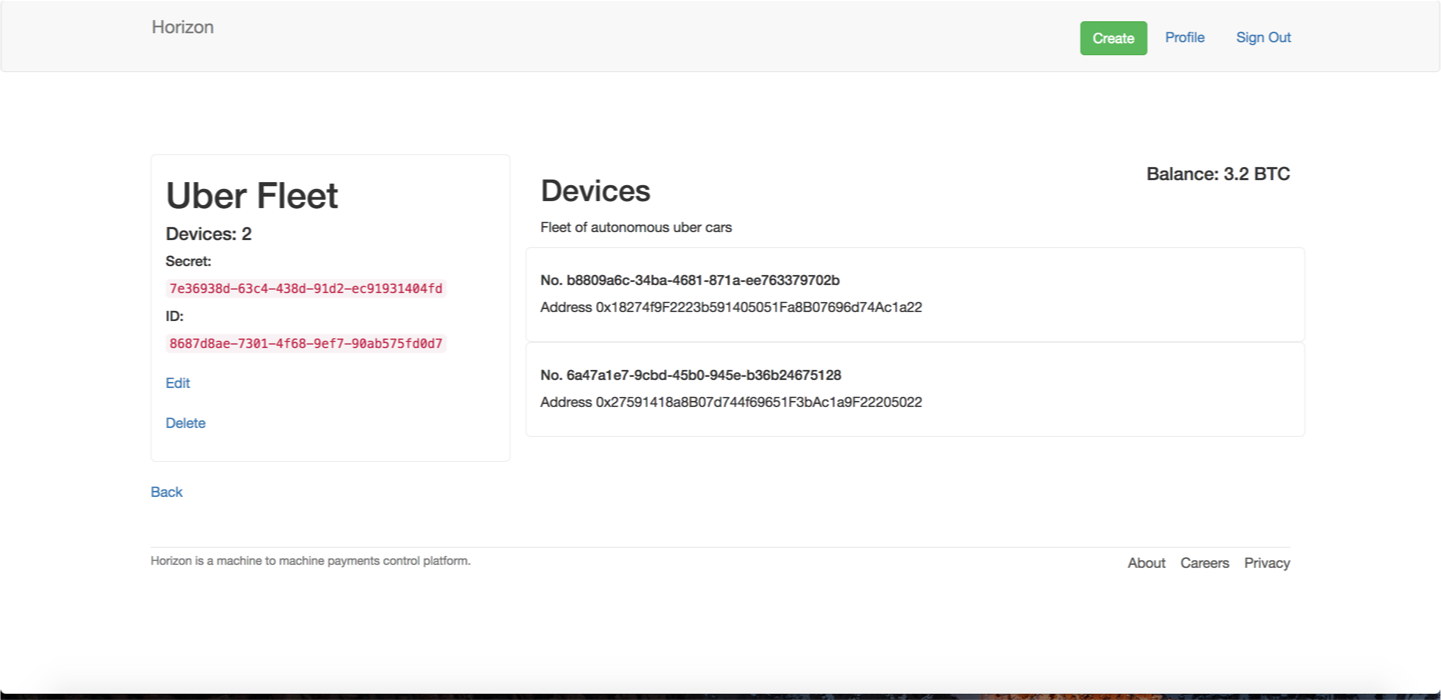The image size is (1441, 700).
Task: Click the Horizon machine payments footer tagline
Action: click(x=311, y=561)
